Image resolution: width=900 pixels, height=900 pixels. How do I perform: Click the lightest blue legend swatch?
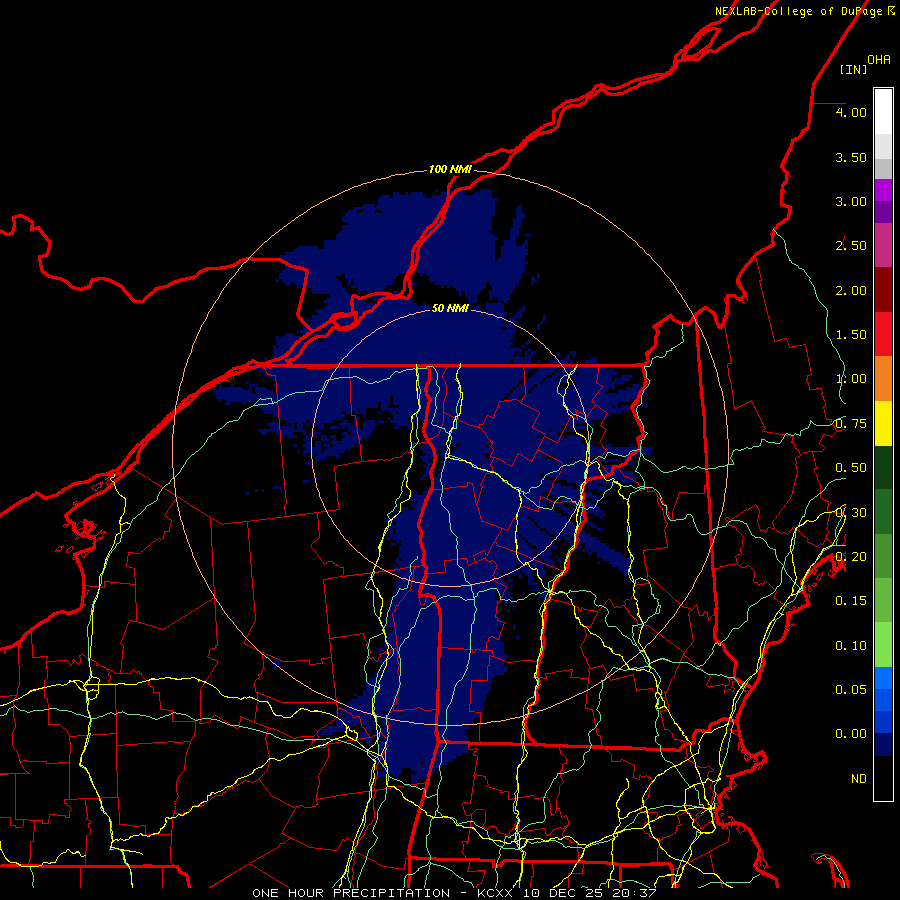point(883,678)
